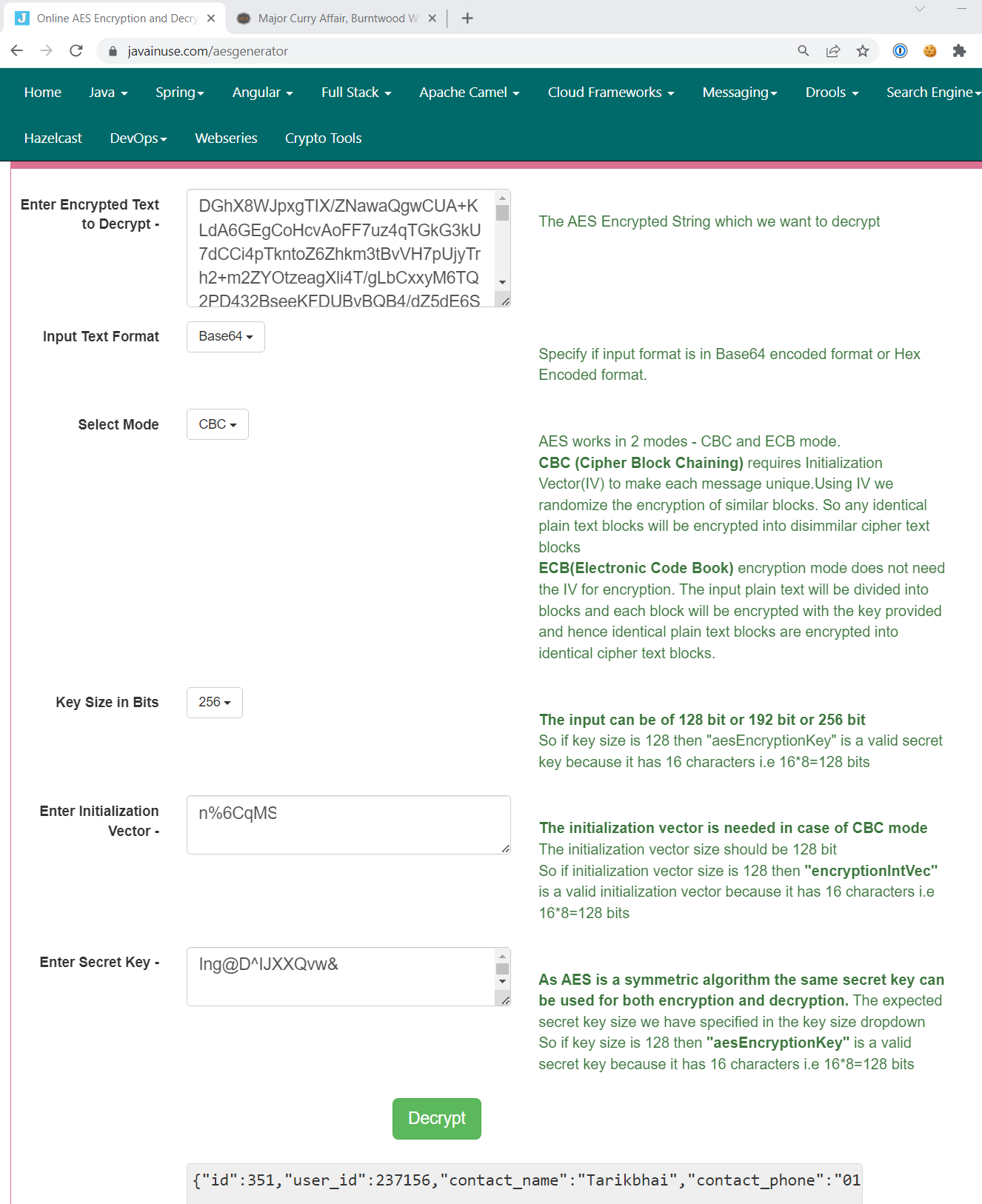Reload the page with the refresh icon
Viewport: 982px width, 1204px height.
(76, 50)
